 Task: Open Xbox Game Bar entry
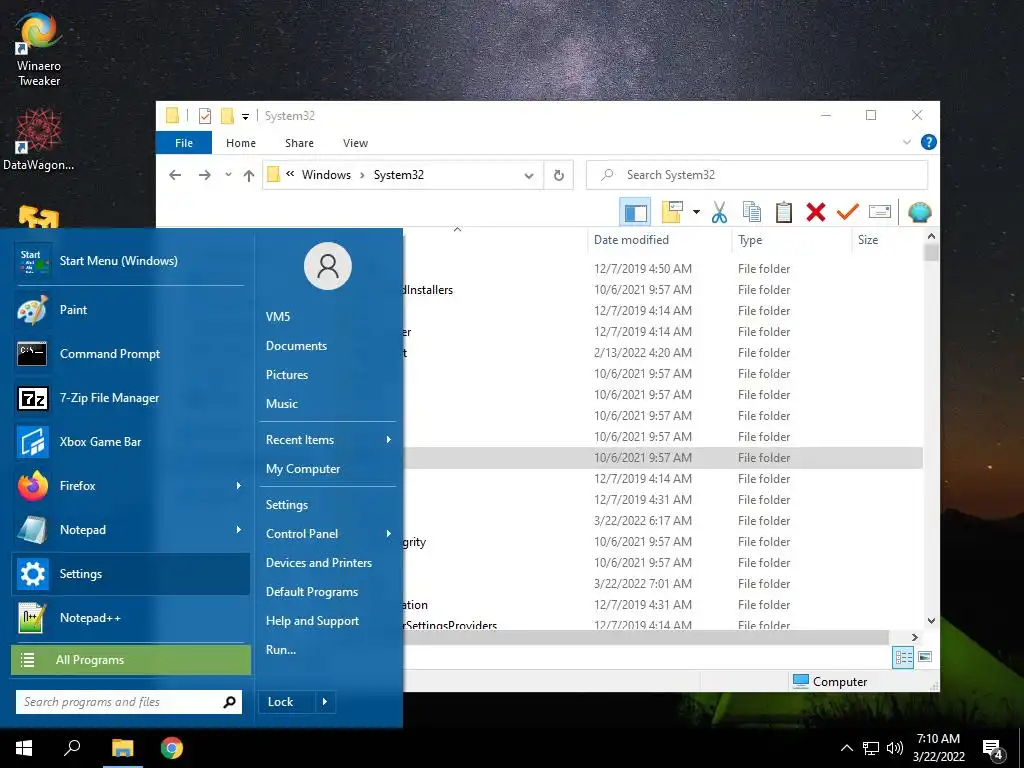(x=130, y=441)
